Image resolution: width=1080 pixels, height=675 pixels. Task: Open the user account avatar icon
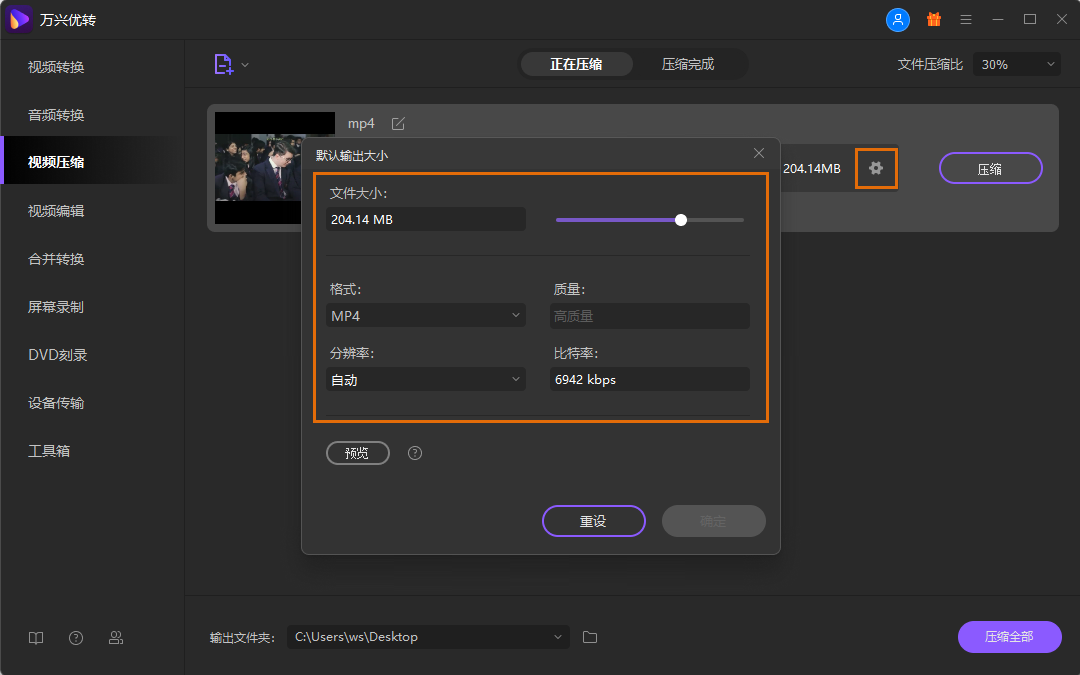tap(898, 20)
